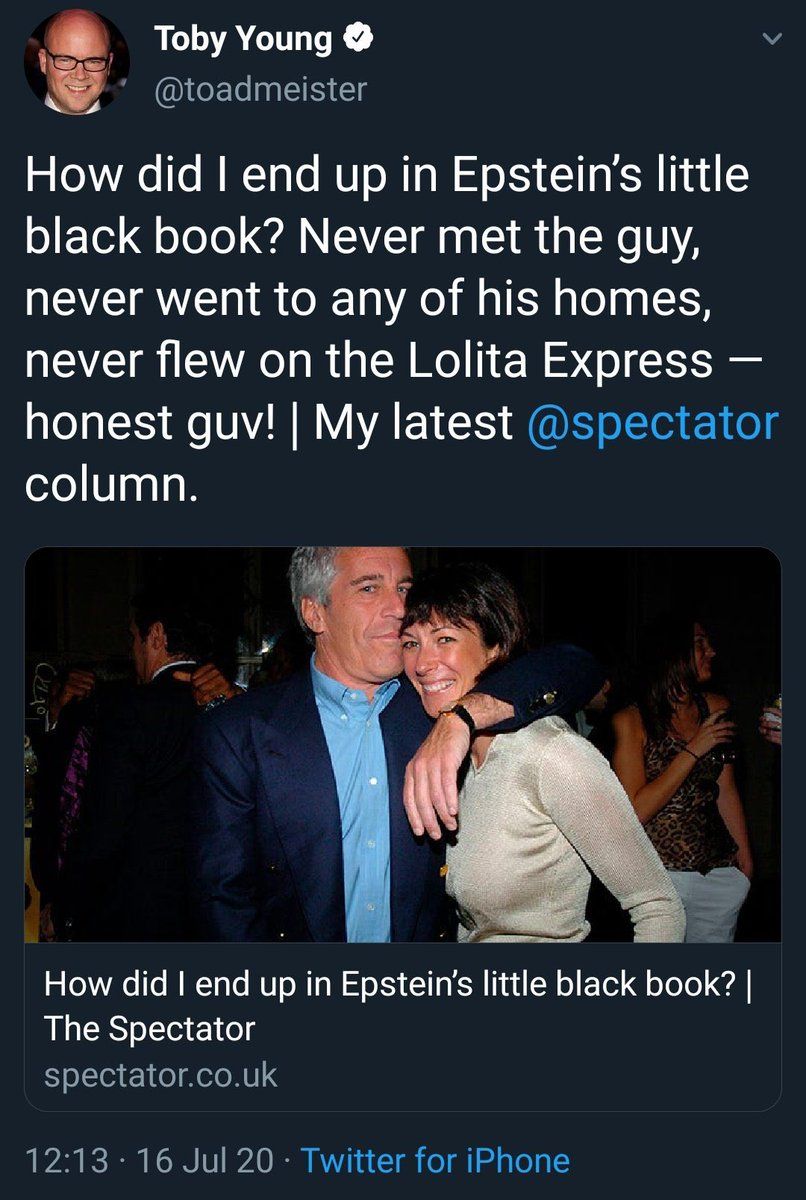Click the Toby Young profile avatar
This screenshot has height=1200, width=806.
[77, 61]
